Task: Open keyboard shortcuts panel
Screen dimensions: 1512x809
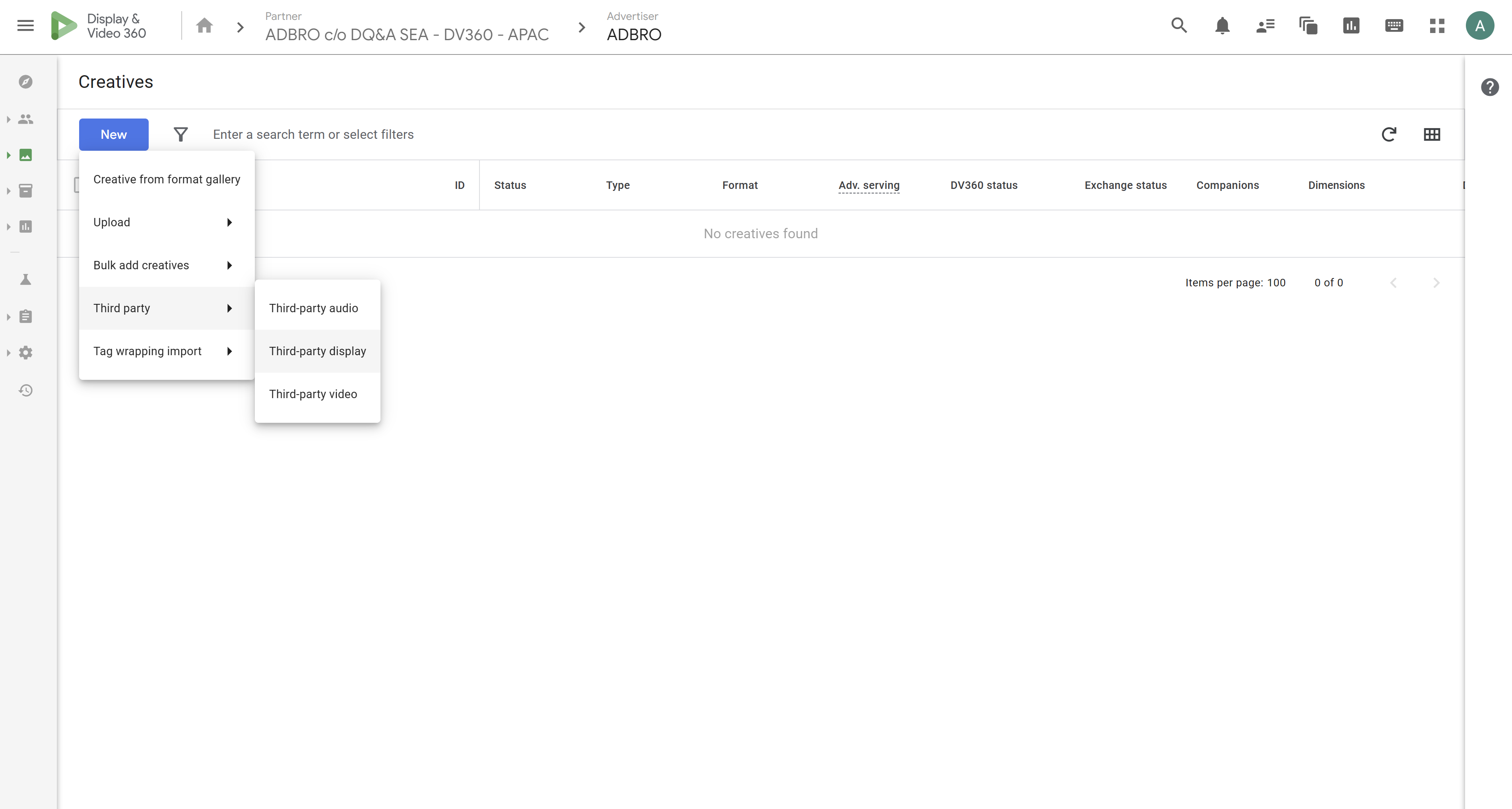Action: point(1394,26)
